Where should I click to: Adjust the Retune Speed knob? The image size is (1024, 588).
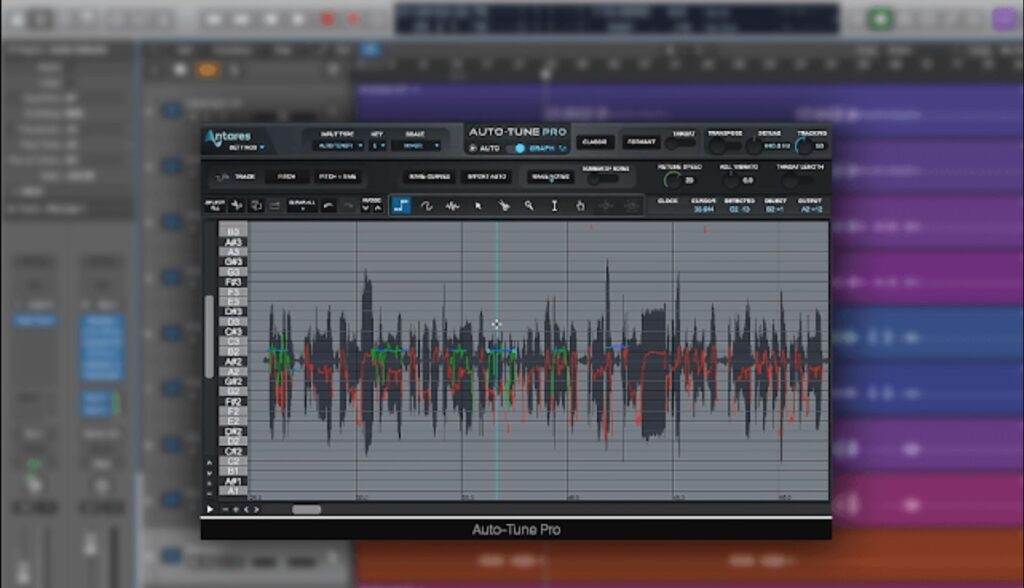tap(671, 181)
